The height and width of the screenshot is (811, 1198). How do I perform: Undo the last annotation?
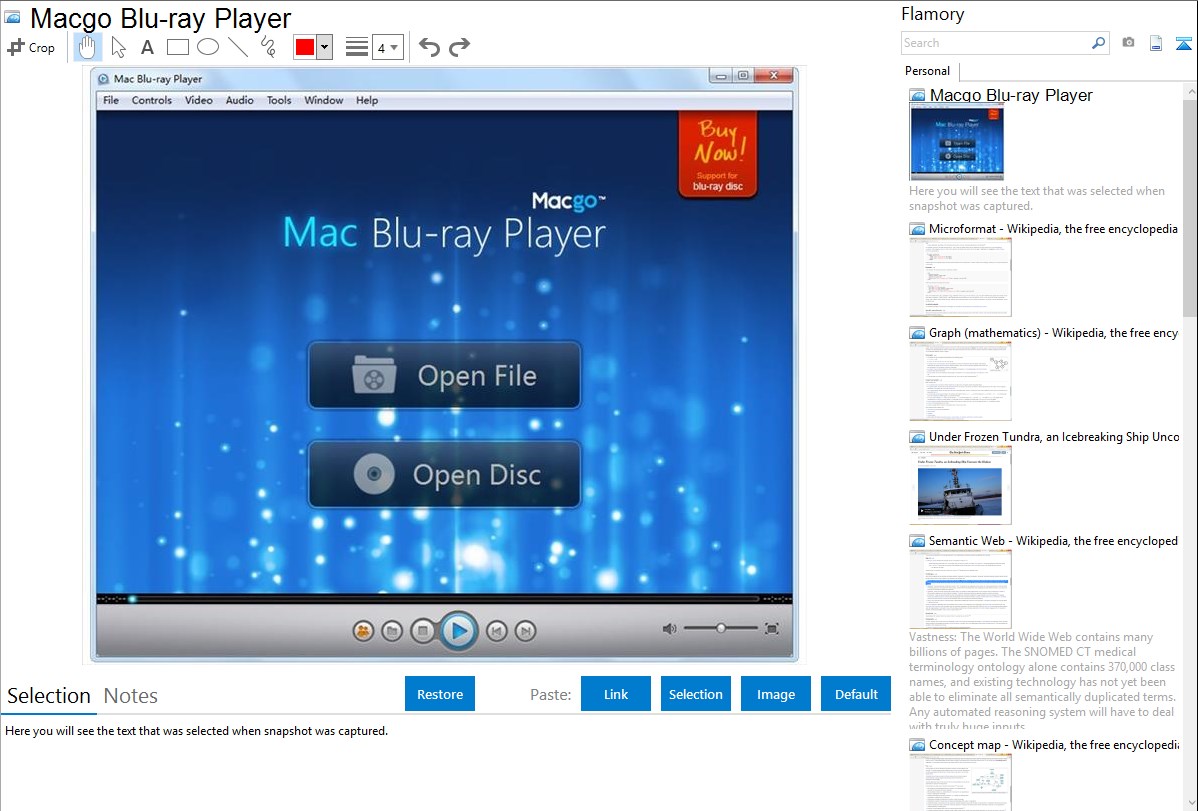pyautogui.click(x=429, y=47)
